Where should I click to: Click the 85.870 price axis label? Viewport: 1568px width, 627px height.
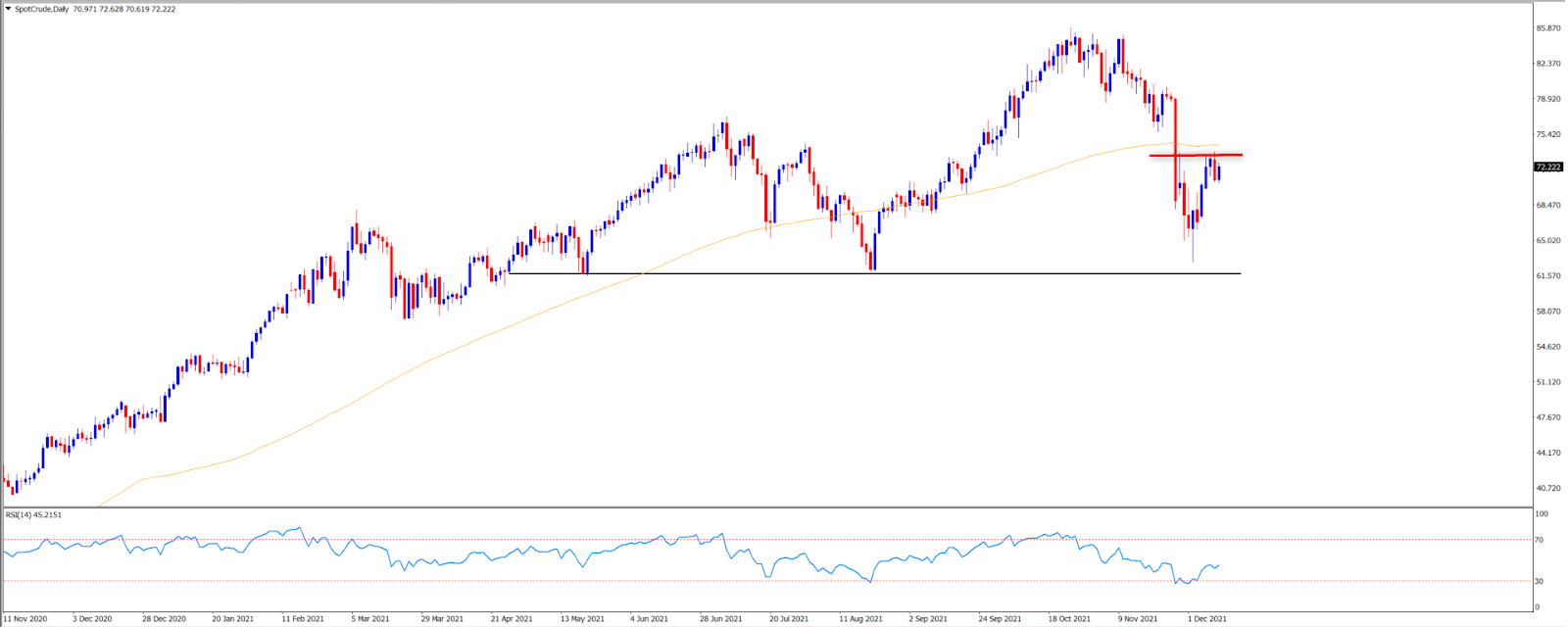[x=1547, y=28]
